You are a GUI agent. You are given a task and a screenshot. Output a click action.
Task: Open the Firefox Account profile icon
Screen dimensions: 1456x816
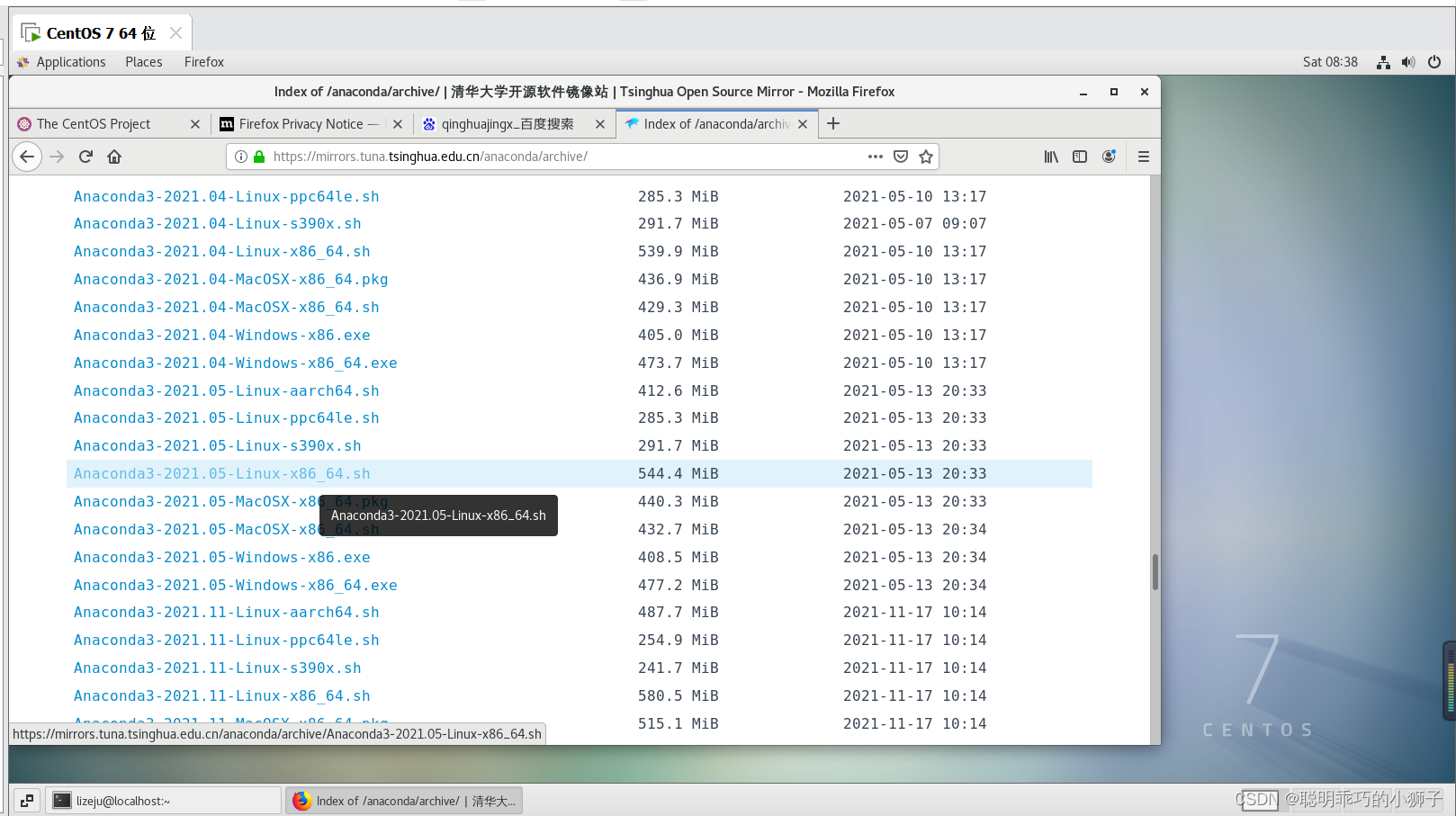[x=1109, y=157]
